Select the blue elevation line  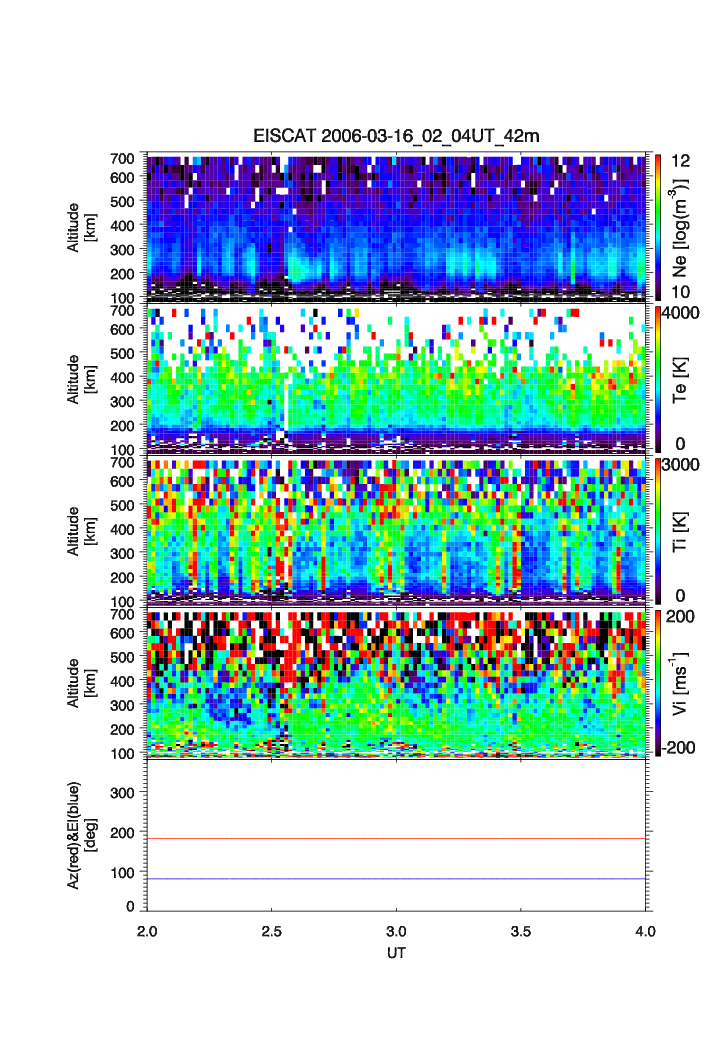[x=400, y=879]
